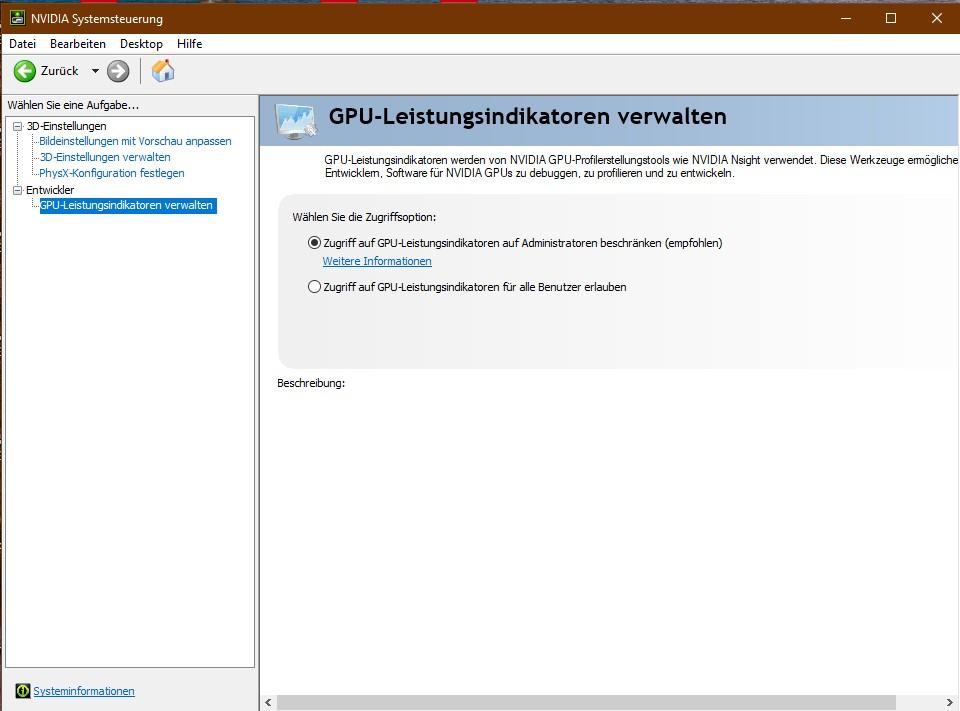The width and height of the screenshot is (960, 711).
Task: Click the Systeminformationen icon at bottom left
Action: 23,691
